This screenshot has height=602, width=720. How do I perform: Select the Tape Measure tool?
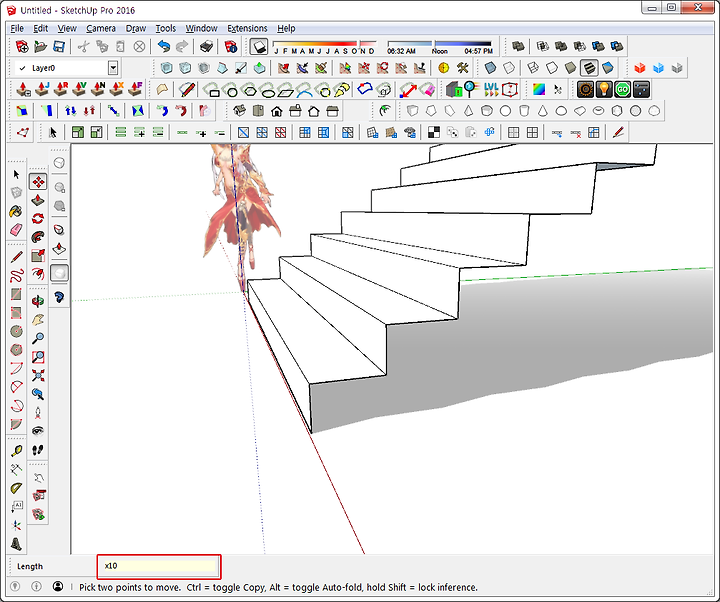(17, 451)
